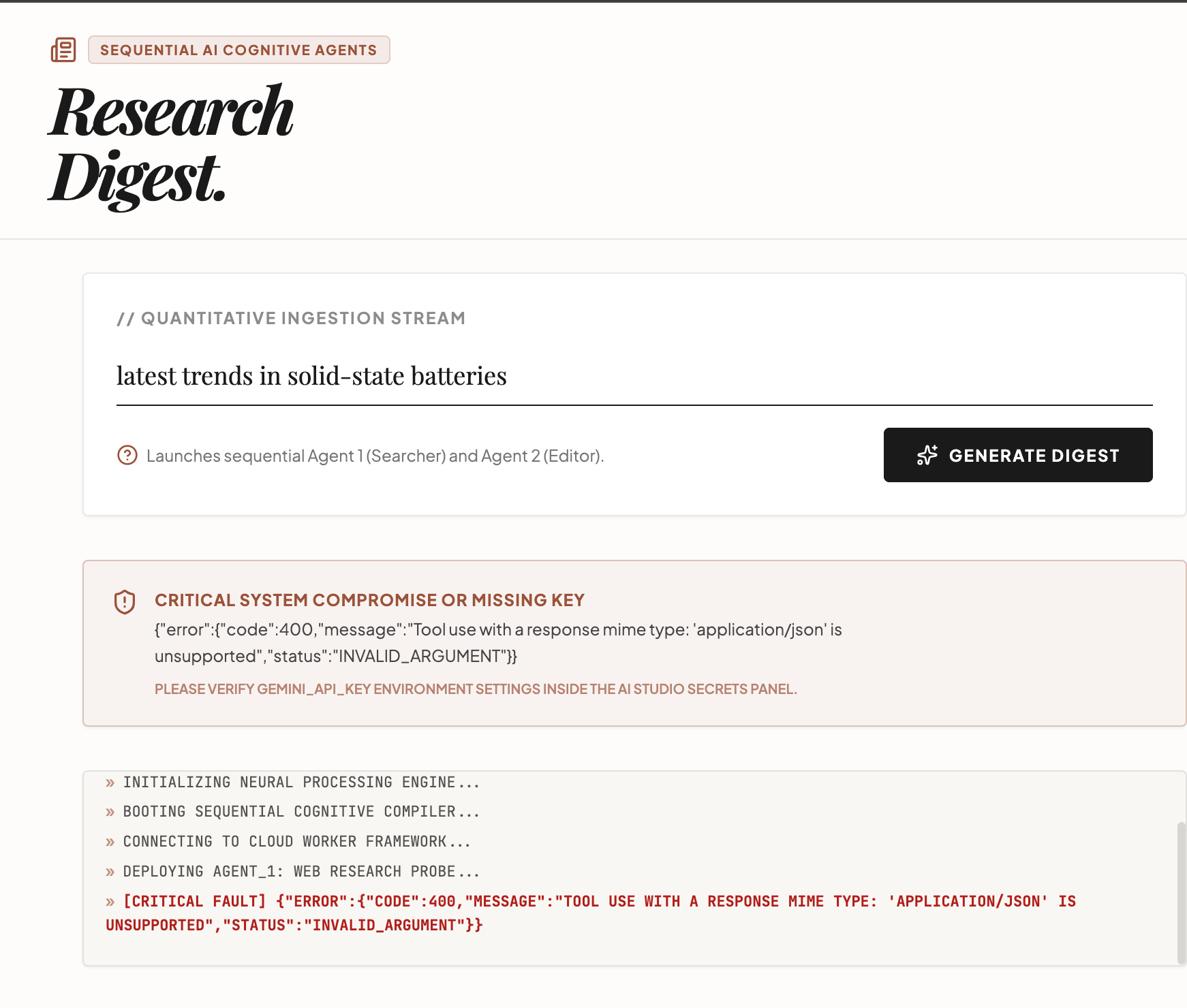Click the Critical System Compromise error title
Screen dimensions: 1187x1008
click(369, 600)
